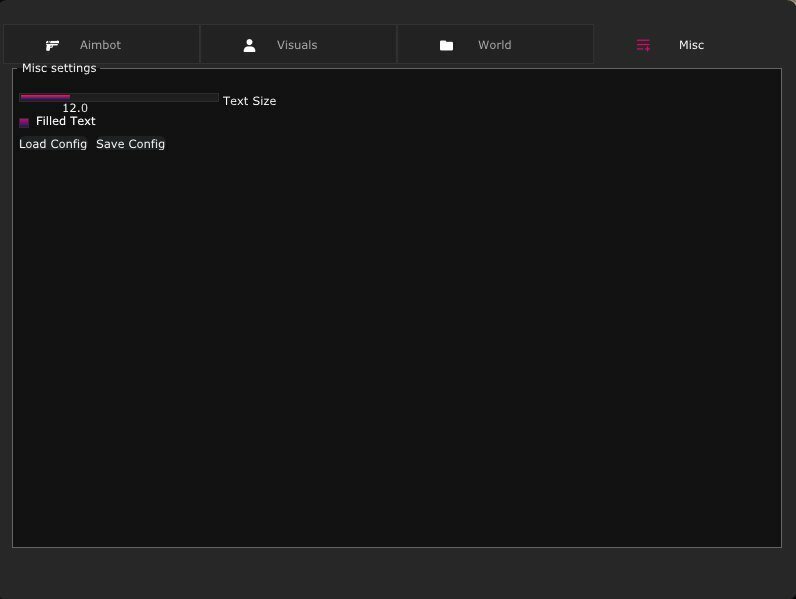Open the Visuals tab

(298, 44)
